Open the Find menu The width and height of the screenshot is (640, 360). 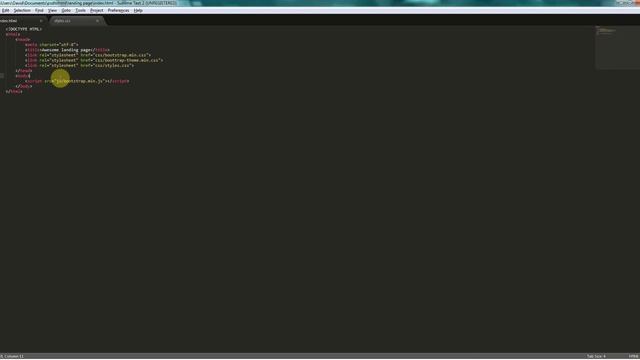pos(39,10)
